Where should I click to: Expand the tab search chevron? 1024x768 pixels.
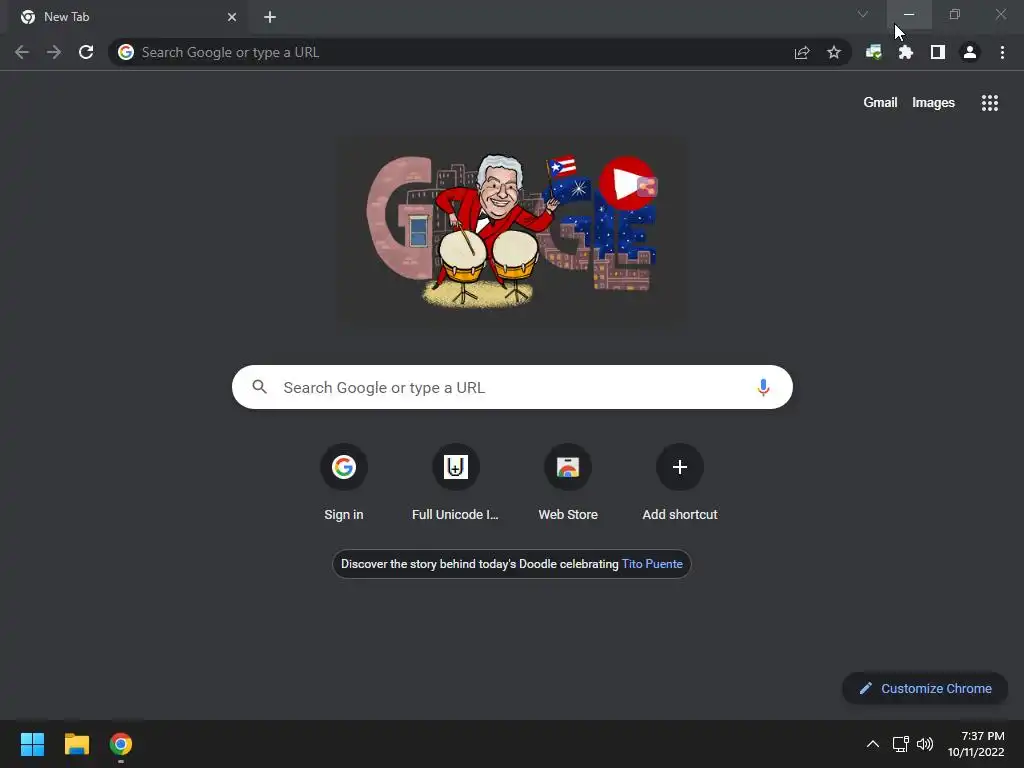point(863,14)
